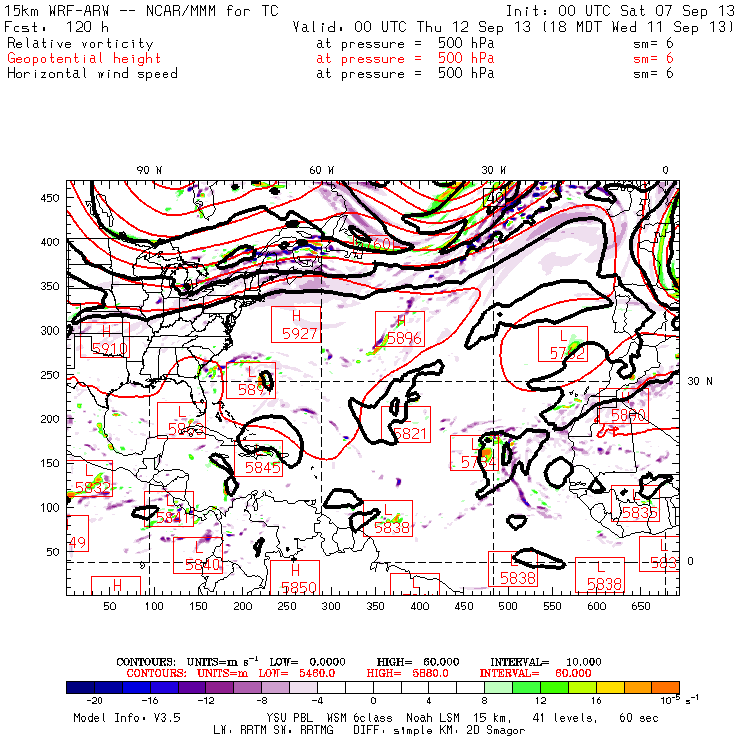Select the red "Geopotential height" field name
The height and width of the screenshot is (740, 740).
coord(84,59)
